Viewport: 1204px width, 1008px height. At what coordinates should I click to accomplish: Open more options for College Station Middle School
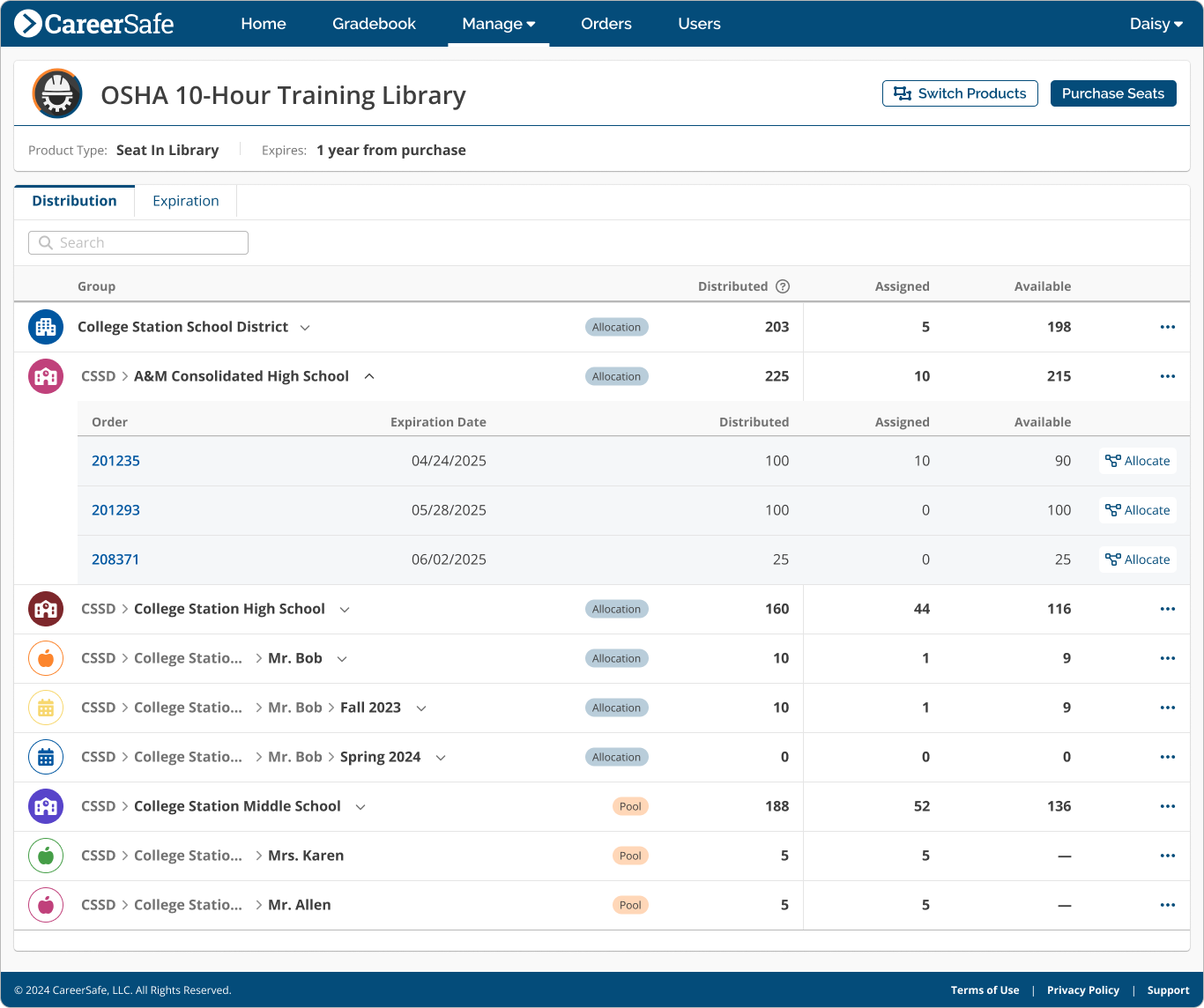(x=1167, y=806)
